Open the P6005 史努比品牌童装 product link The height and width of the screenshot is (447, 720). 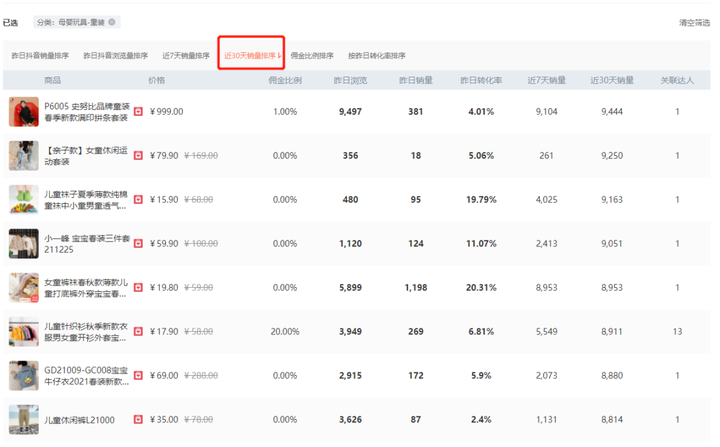[x=87, y=112]
